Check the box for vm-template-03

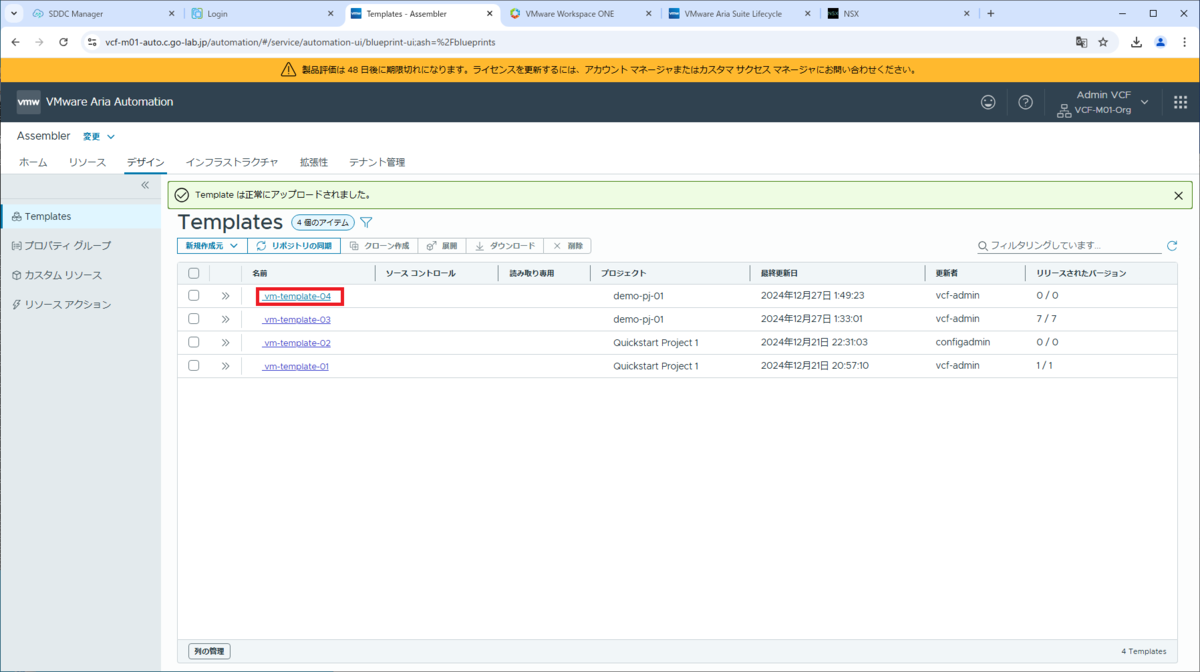click(194, 319)
